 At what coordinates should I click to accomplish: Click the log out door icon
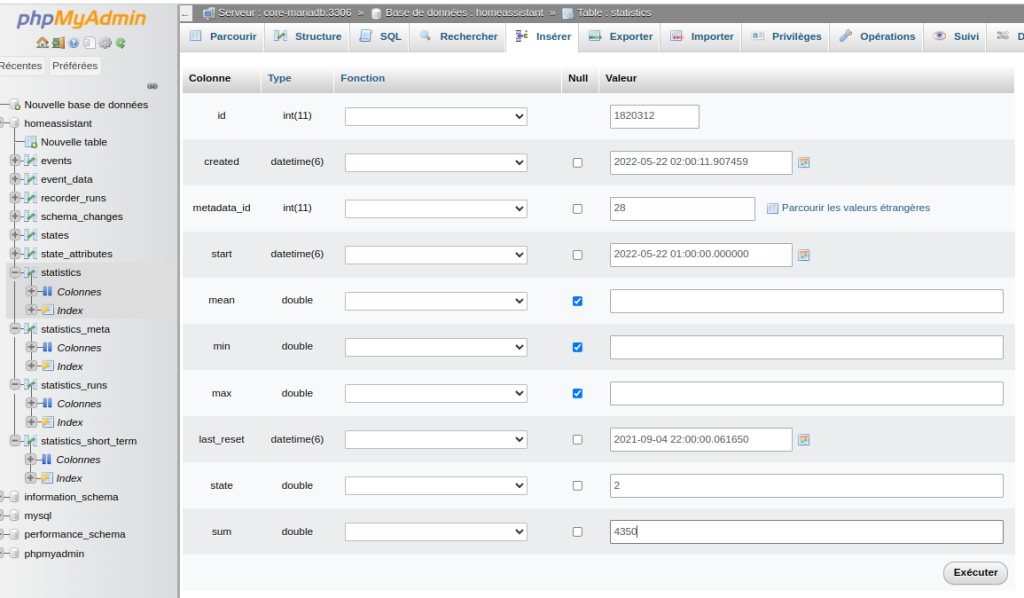(58, 43)
